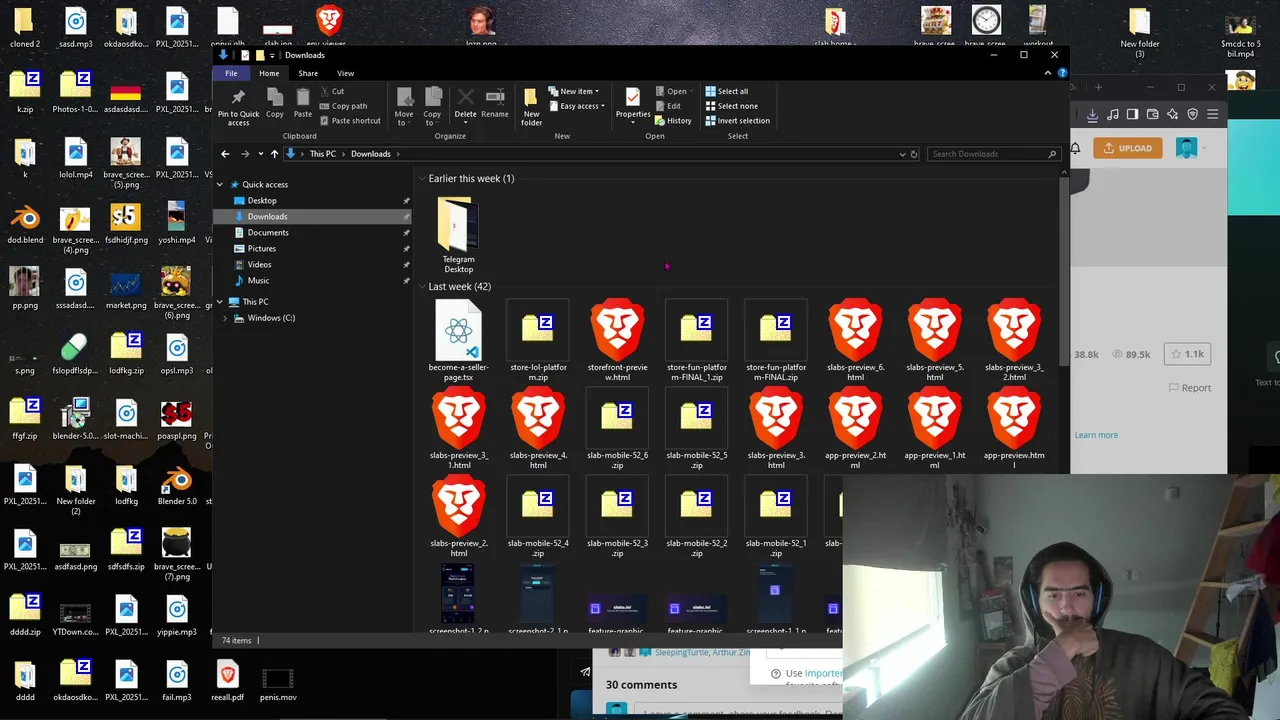Go up one folder level arrow
This screenshot has height=720, width=1280.
(274, 154)
